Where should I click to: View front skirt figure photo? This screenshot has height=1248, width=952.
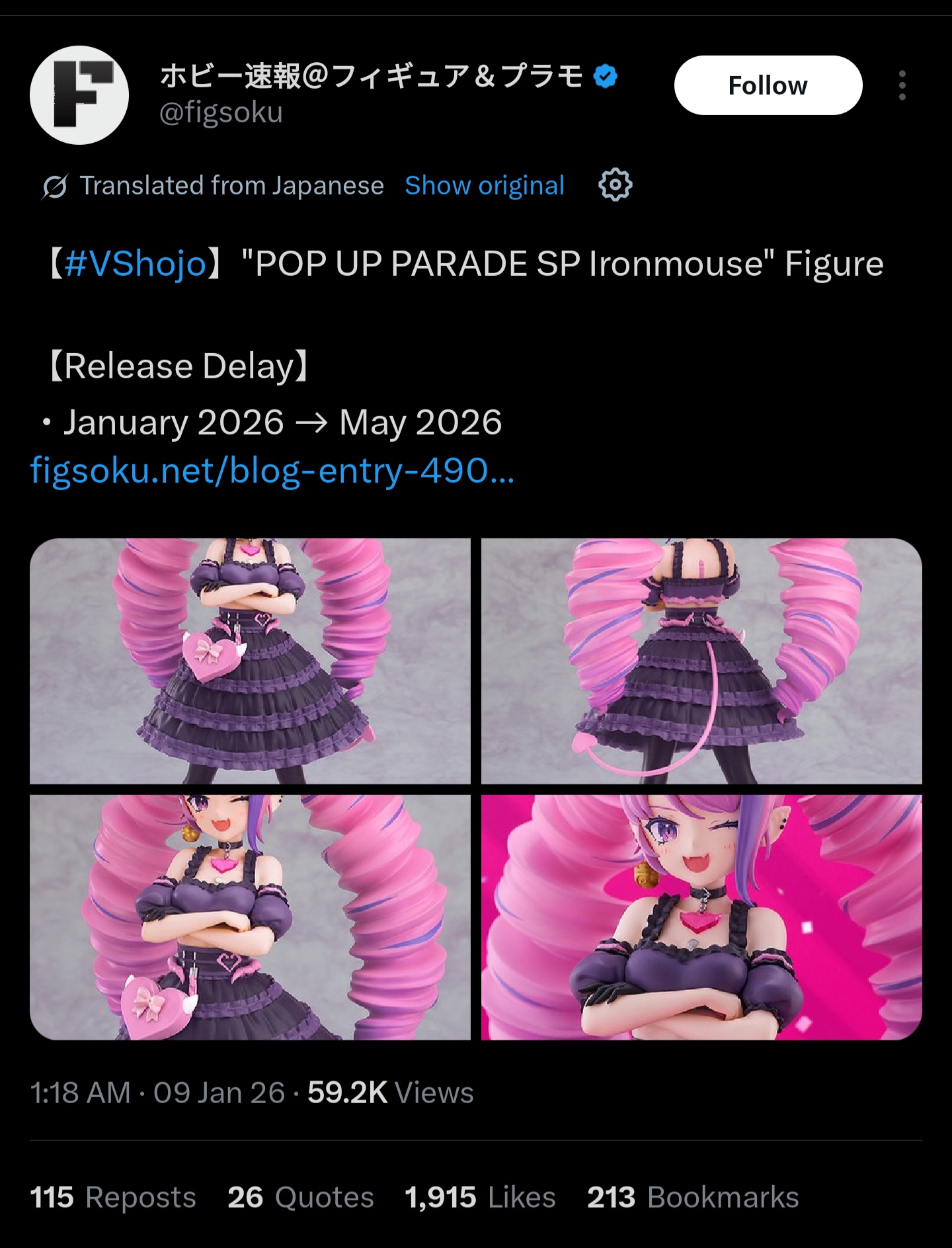[x=250, y=661]
